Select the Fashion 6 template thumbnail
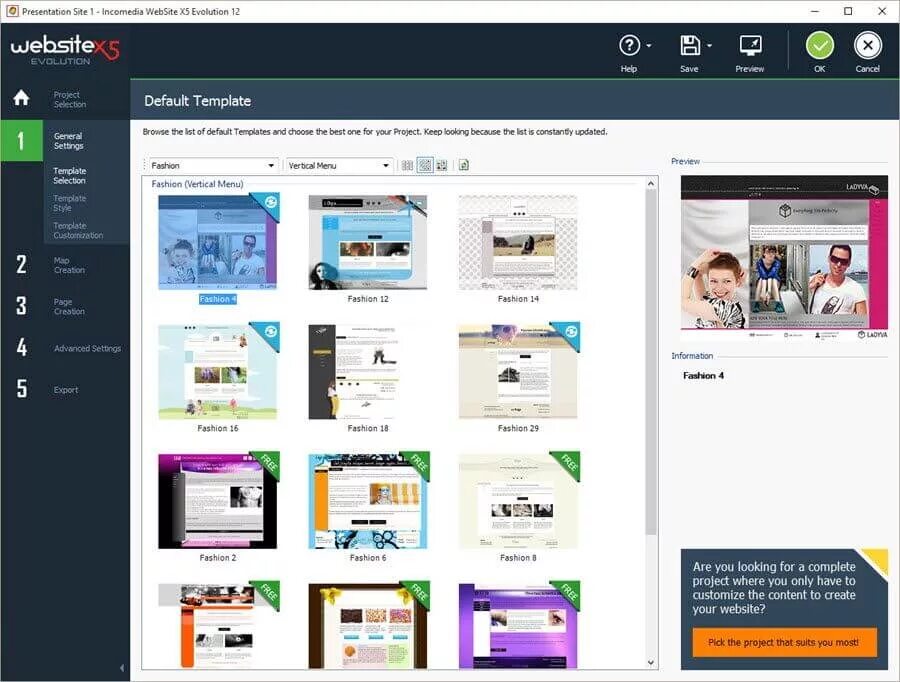The image size is (900, 682). click(368, 501)
